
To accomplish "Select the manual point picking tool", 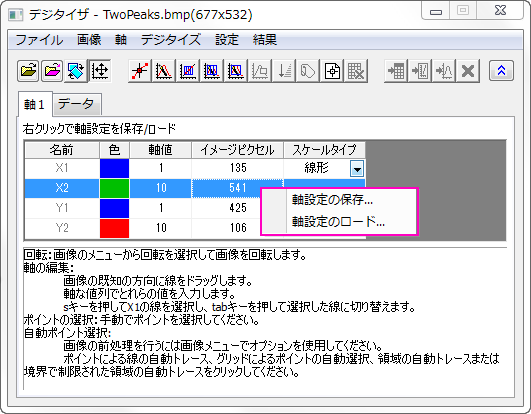I will [140, 71].
